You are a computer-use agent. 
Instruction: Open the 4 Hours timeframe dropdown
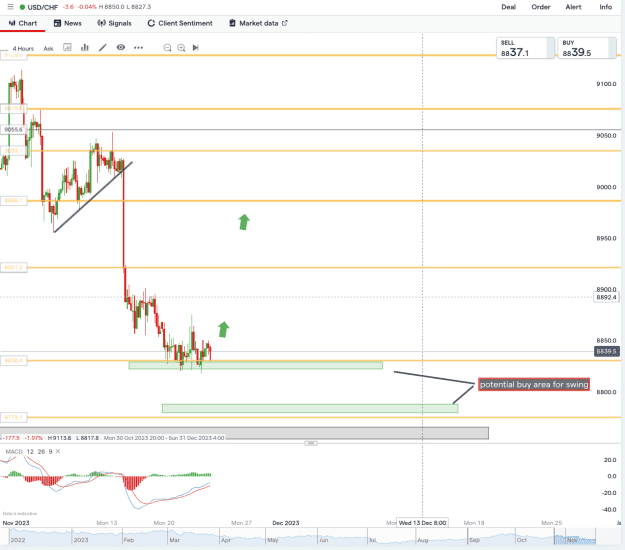[23, 48]
